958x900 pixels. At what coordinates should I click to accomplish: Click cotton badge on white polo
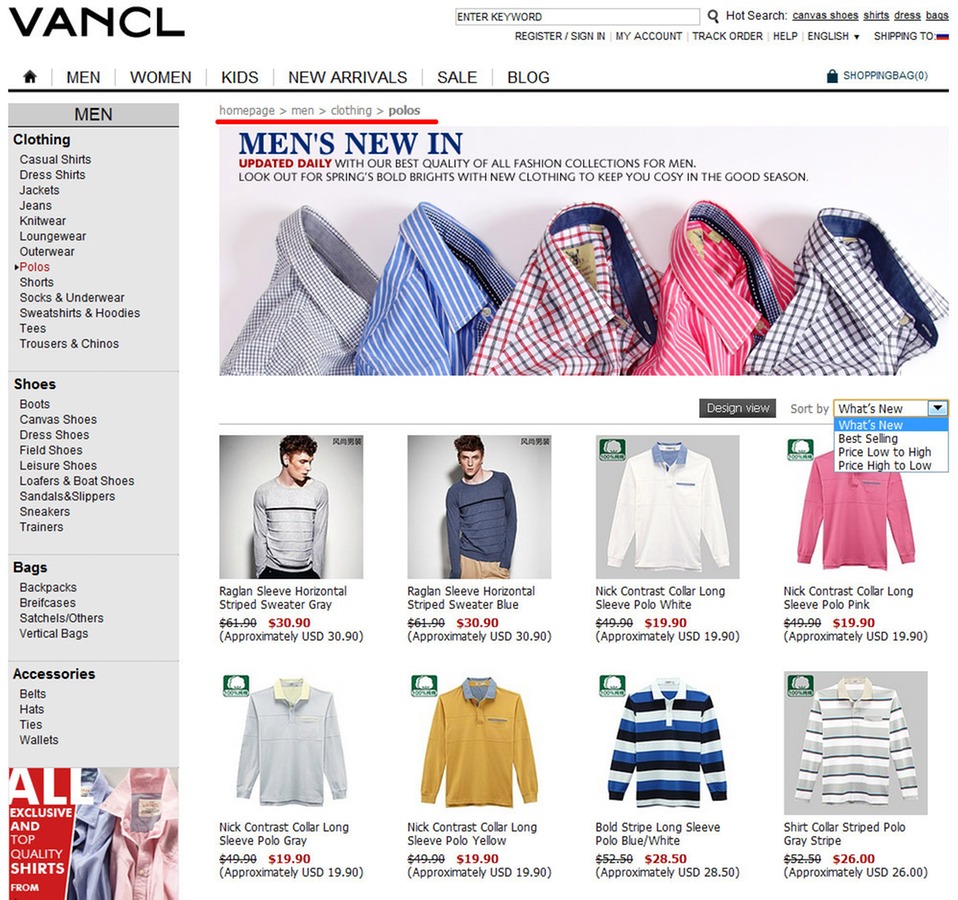pos(612,449)
